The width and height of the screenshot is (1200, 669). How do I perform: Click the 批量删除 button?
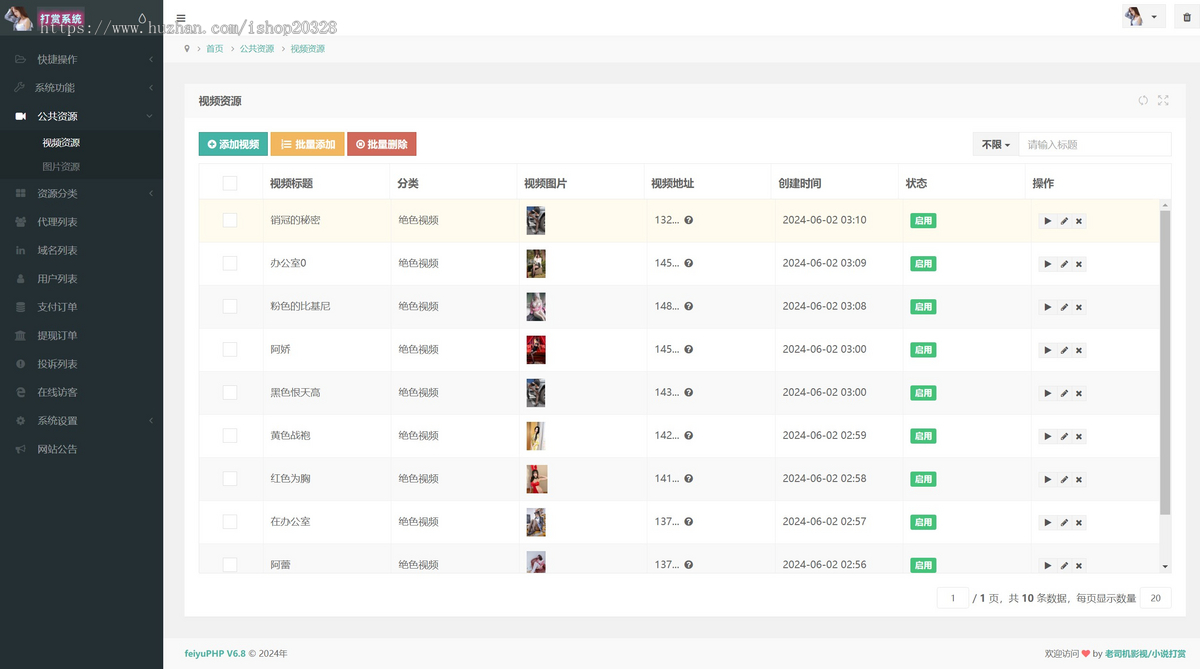pos(381,145)
